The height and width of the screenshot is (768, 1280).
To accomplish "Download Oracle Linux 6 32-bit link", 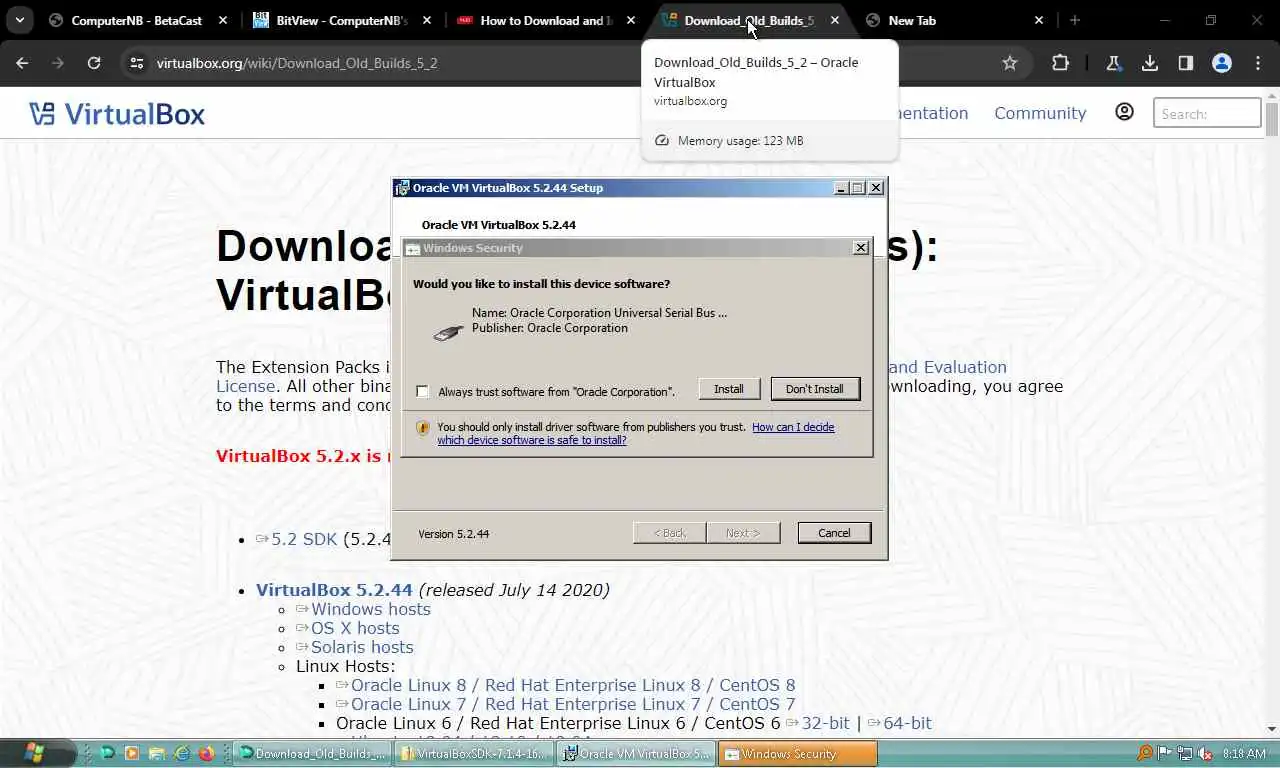I will [x=825, y=723].
